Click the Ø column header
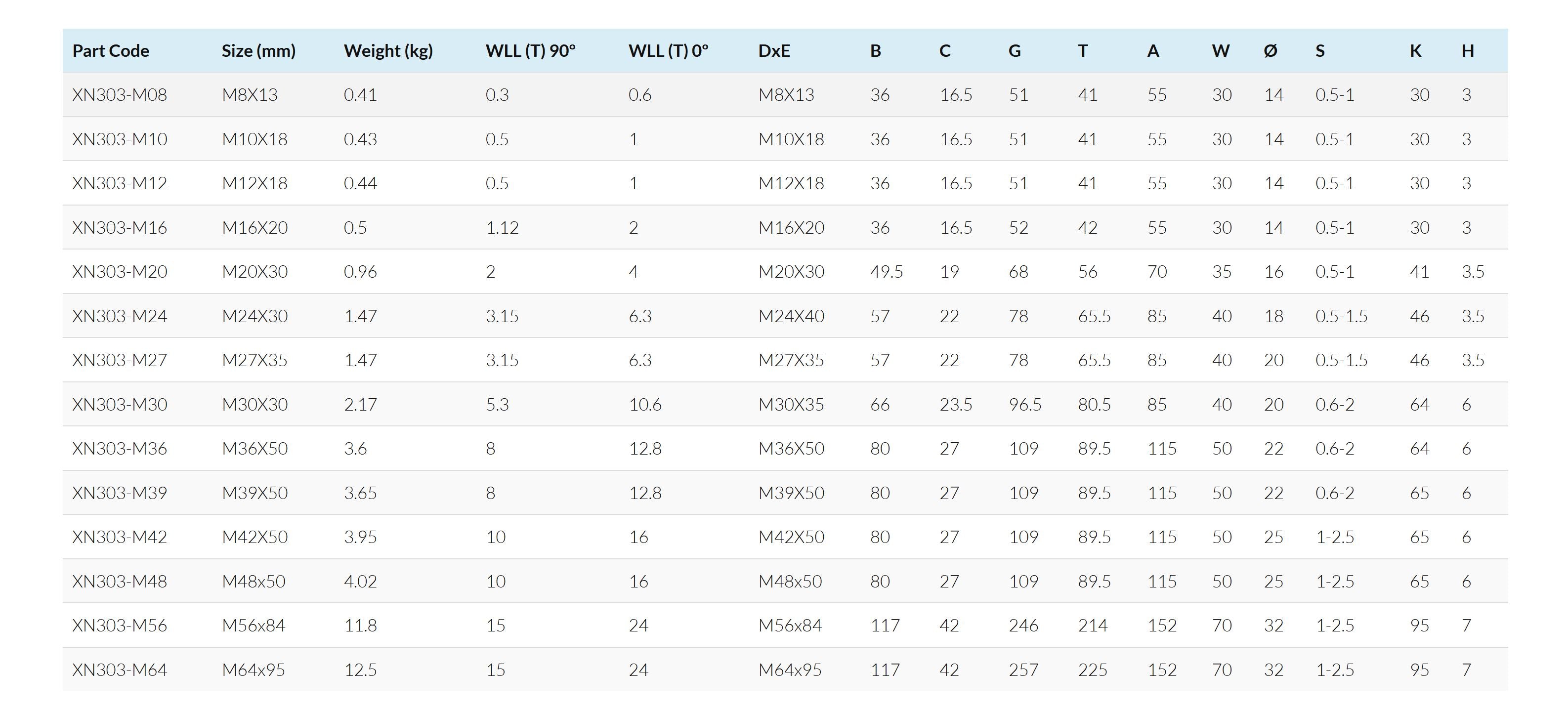Screen dimensions: 1568x711 click(1270, 50)
